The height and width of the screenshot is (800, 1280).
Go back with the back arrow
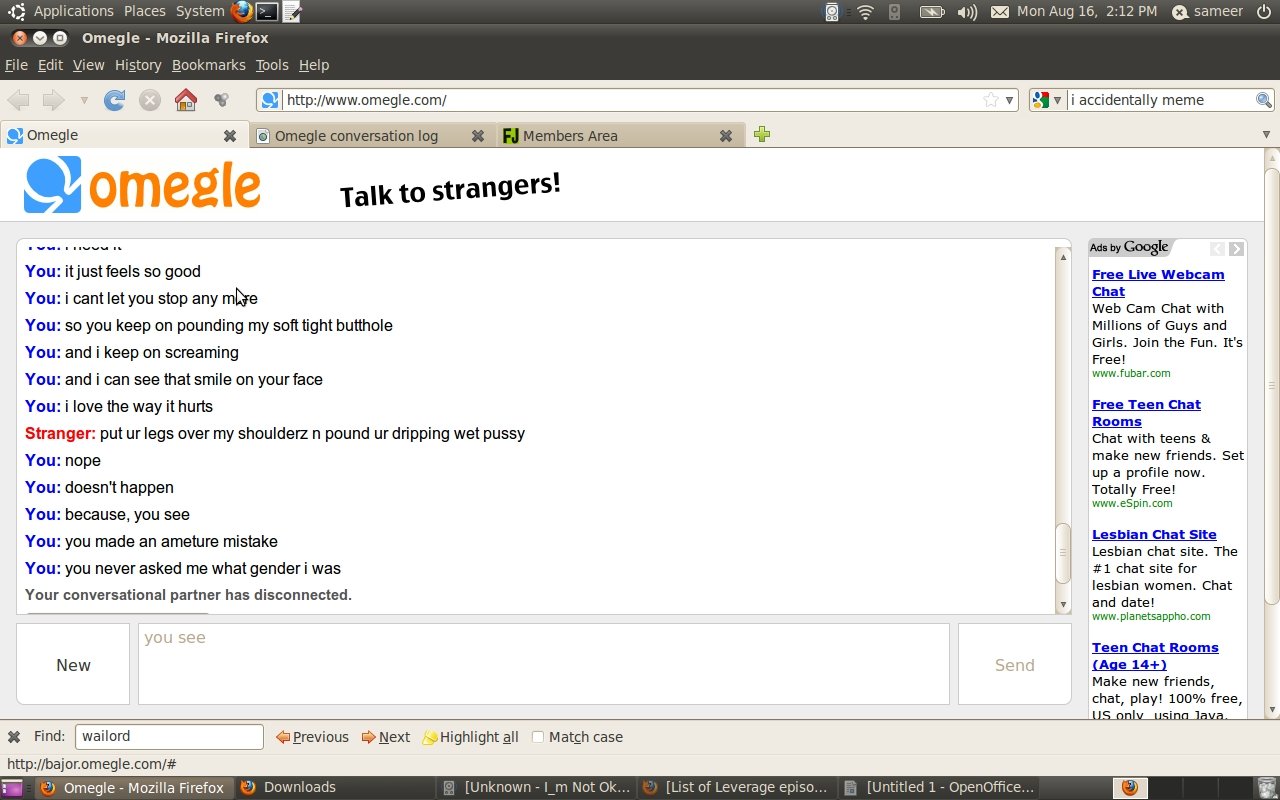[18, 100]
